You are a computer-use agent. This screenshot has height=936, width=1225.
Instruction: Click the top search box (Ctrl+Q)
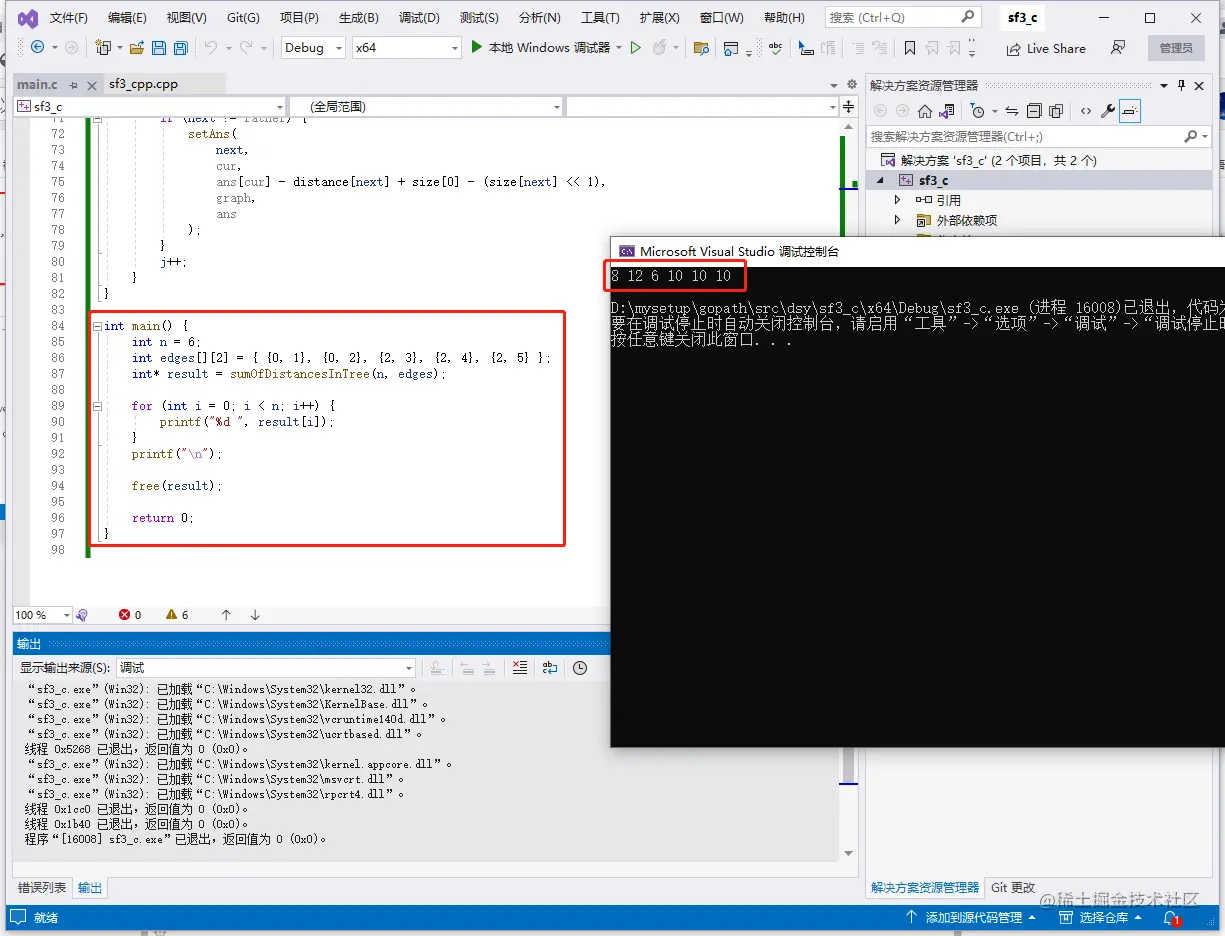902,18
